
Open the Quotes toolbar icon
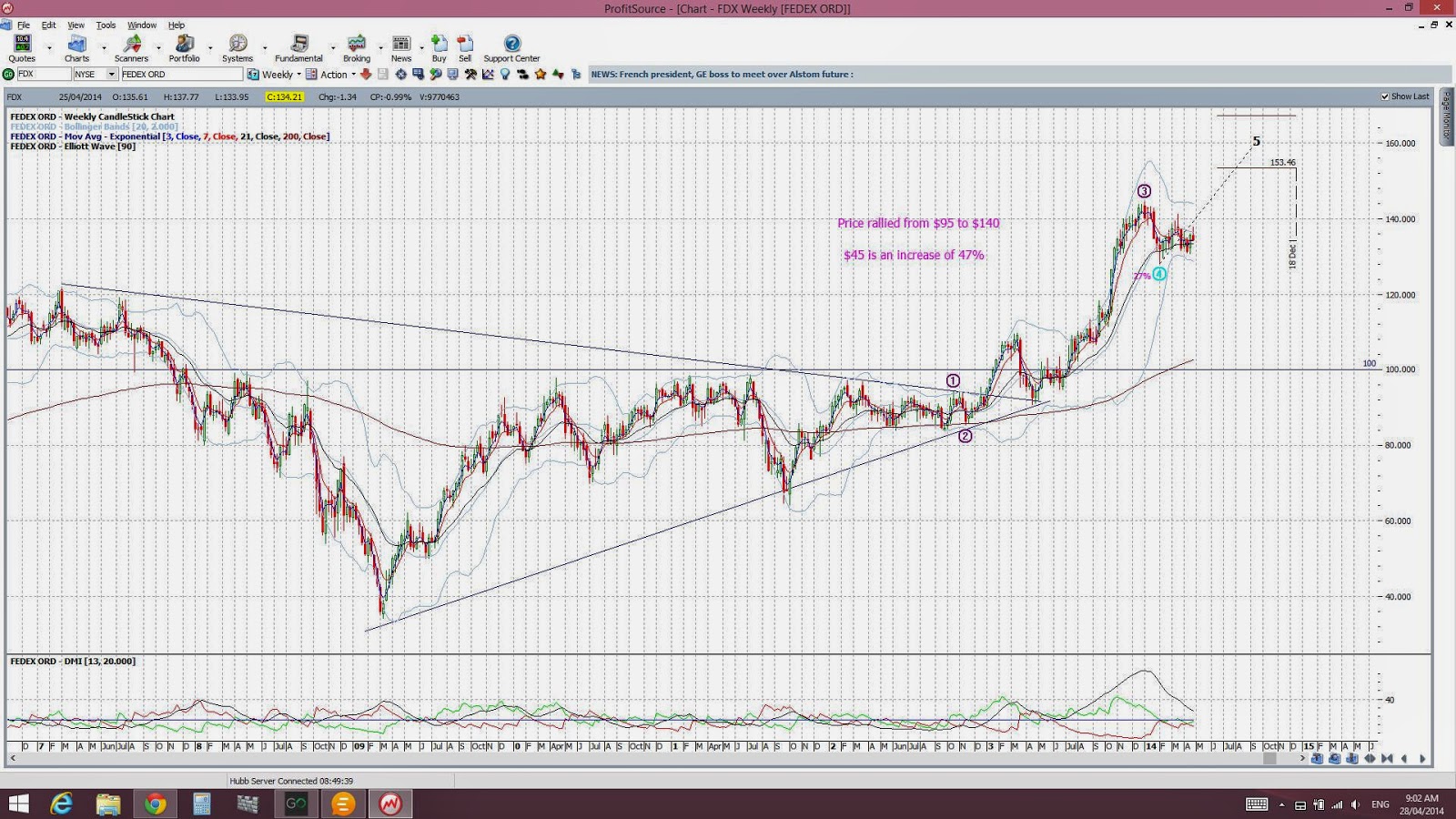[22, 48]
